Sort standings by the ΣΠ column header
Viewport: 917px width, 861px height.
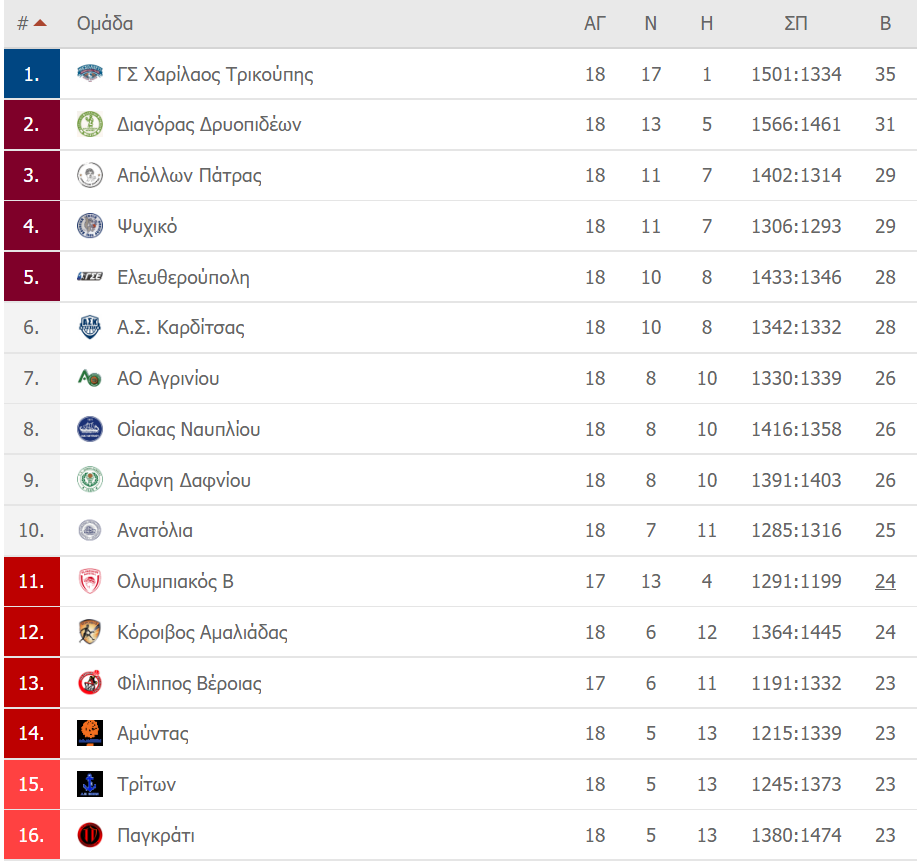click(x=795, y=23)
